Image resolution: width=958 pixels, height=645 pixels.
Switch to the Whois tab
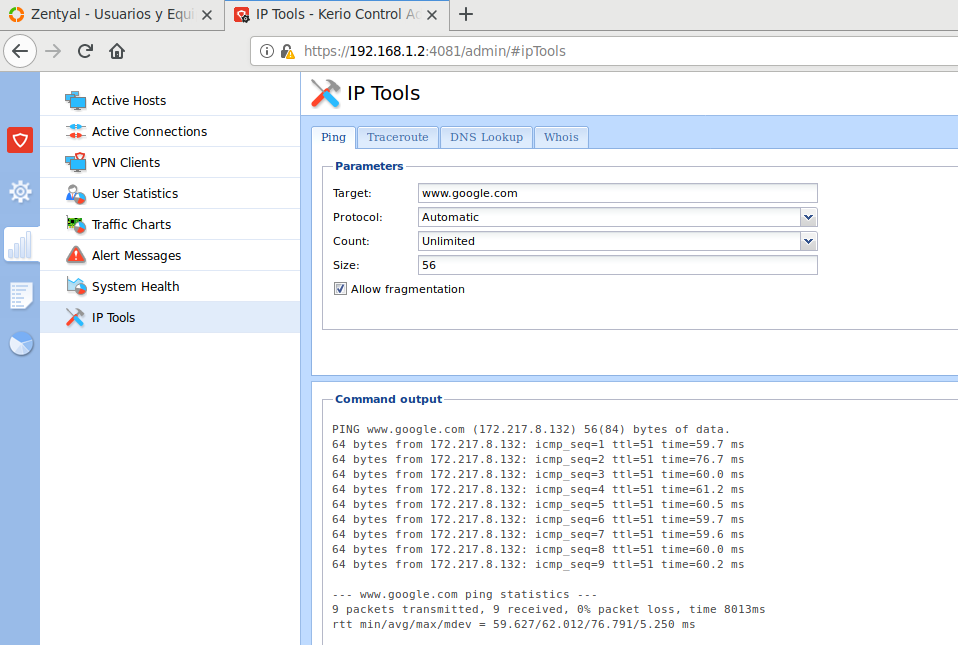[561, 137]
